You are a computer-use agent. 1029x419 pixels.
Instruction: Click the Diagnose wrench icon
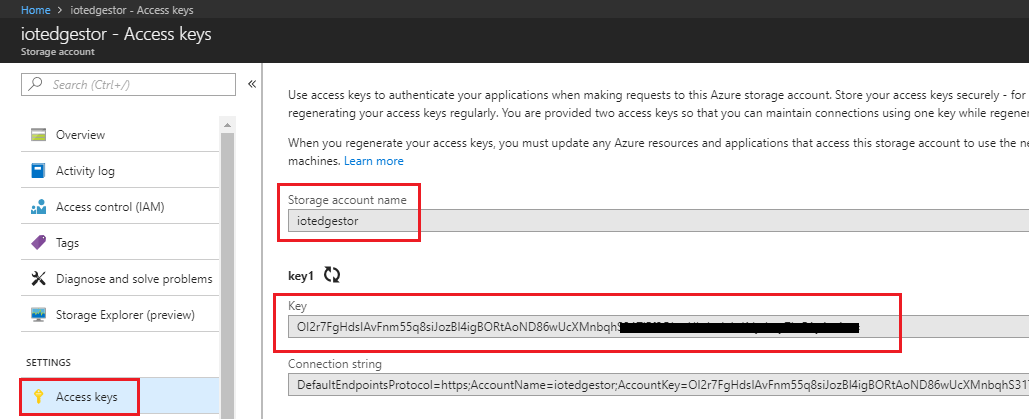pyautogui.click(x=39, y=278)
